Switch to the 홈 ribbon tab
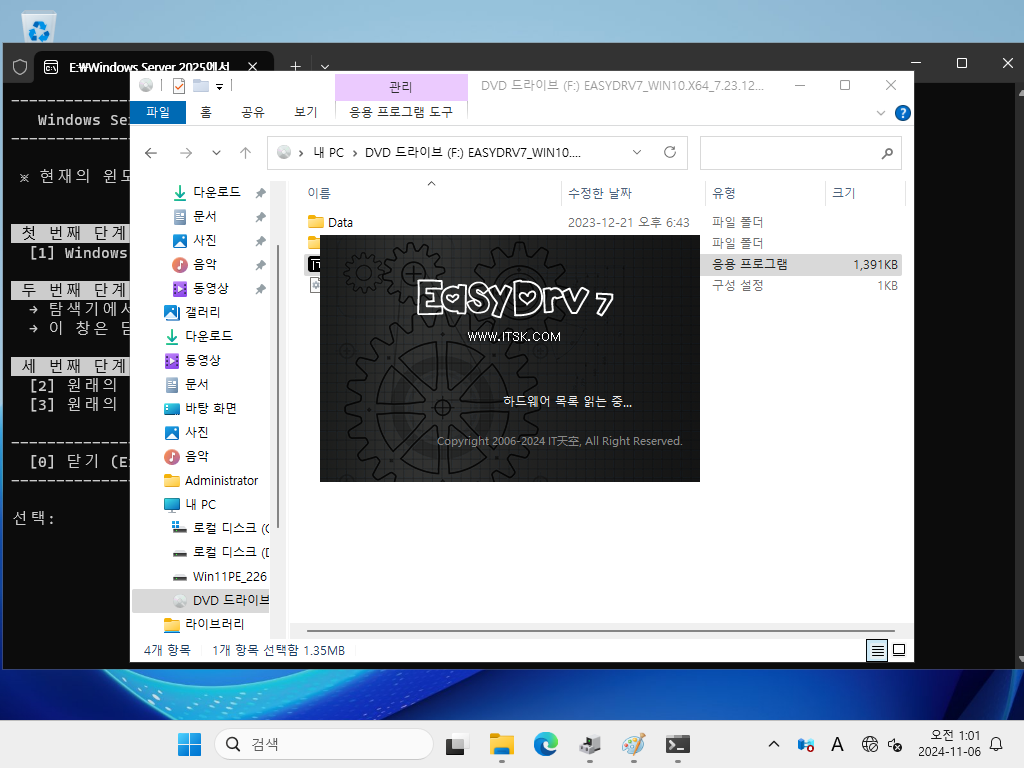 coord(206,112)
